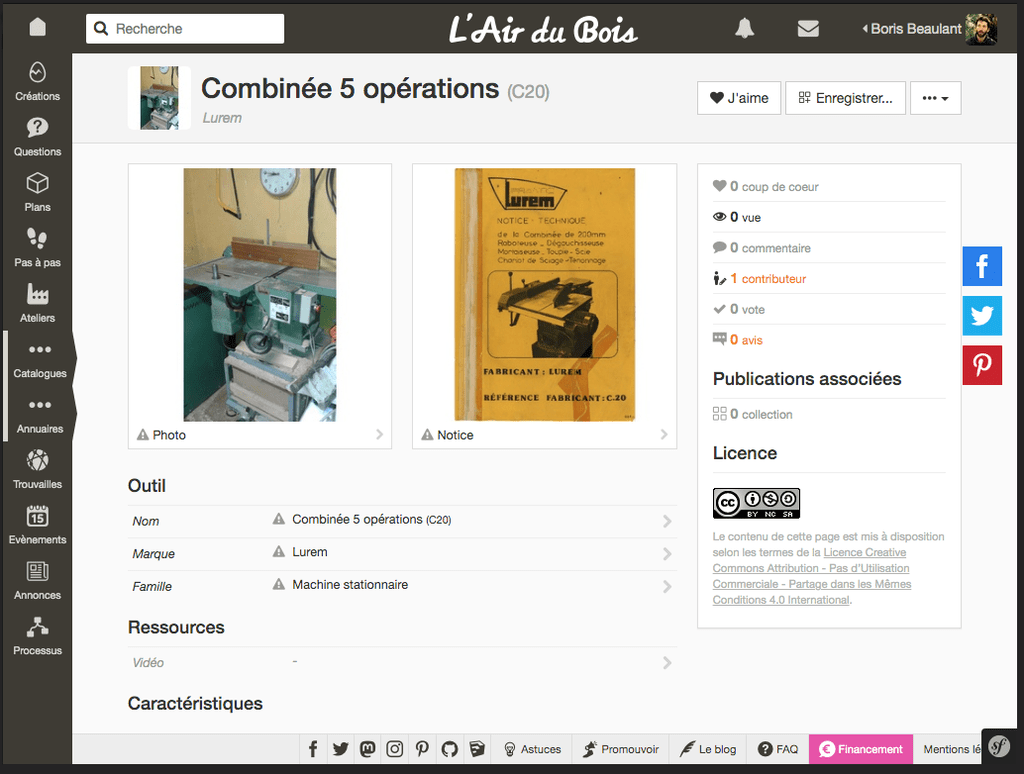Expand the Marque row chevron

pyautogui.click(x=667, y=554)
